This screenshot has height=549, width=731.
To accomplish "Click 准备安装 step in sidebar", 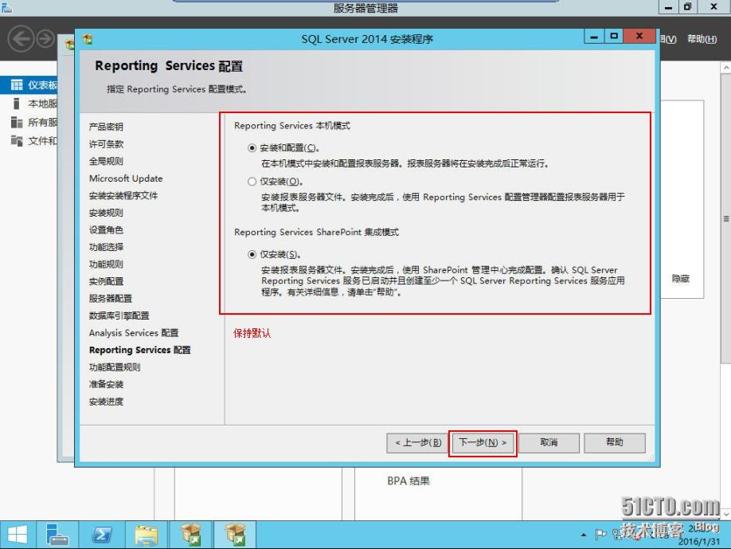I will (106, 384).
